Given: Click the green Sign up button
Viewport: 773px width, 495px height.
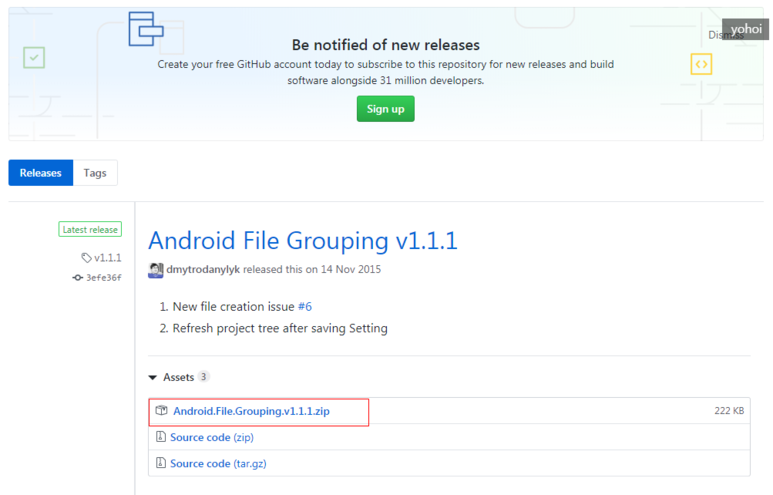Looking at the screenshot, I should pyautogui.click(x=386, y=109).
